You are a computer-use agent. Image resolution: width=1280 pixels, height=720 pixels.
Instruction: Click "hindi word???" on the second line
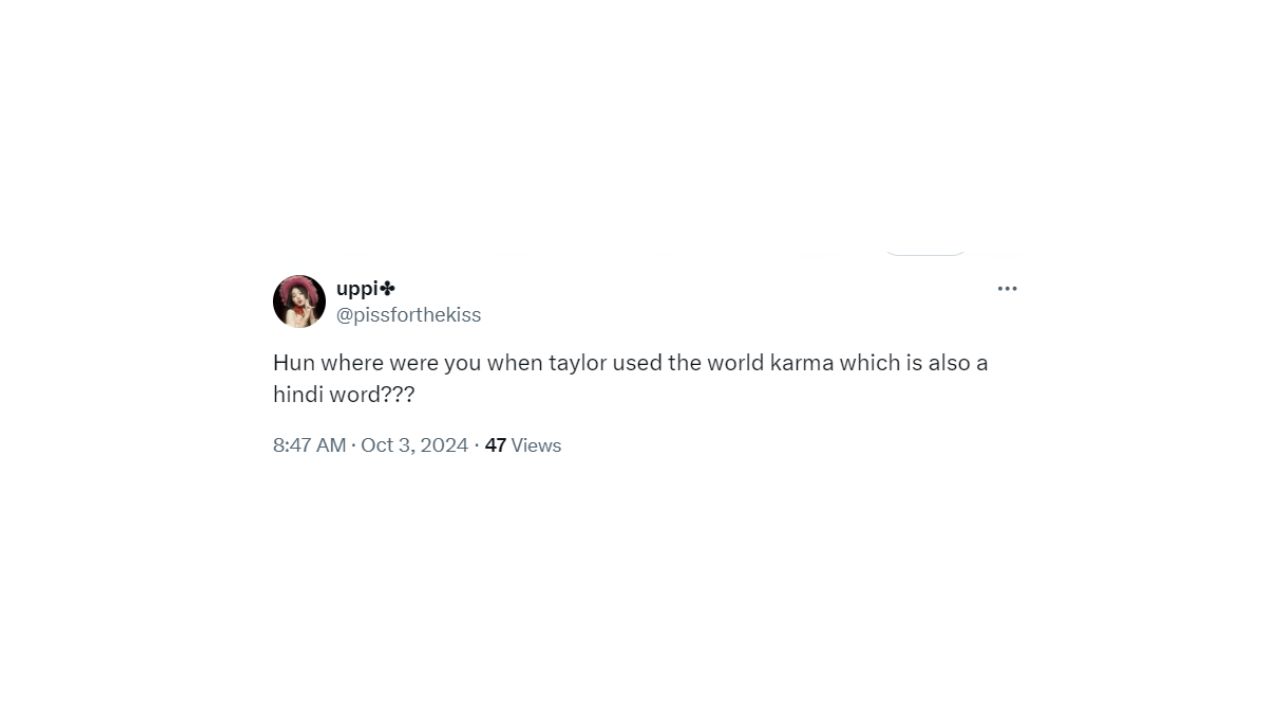343,394
